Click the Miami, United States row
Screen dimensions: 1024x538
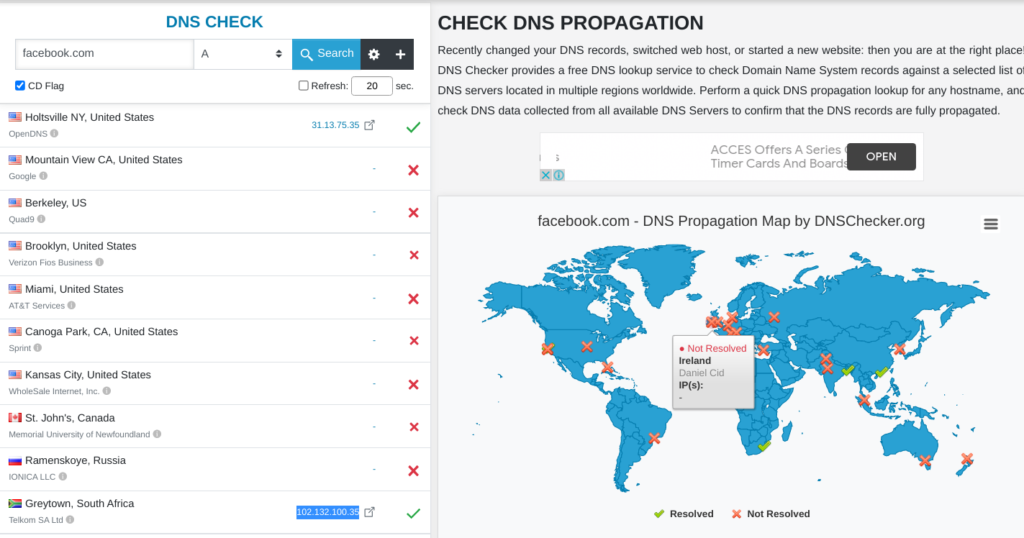click(215, 298)
